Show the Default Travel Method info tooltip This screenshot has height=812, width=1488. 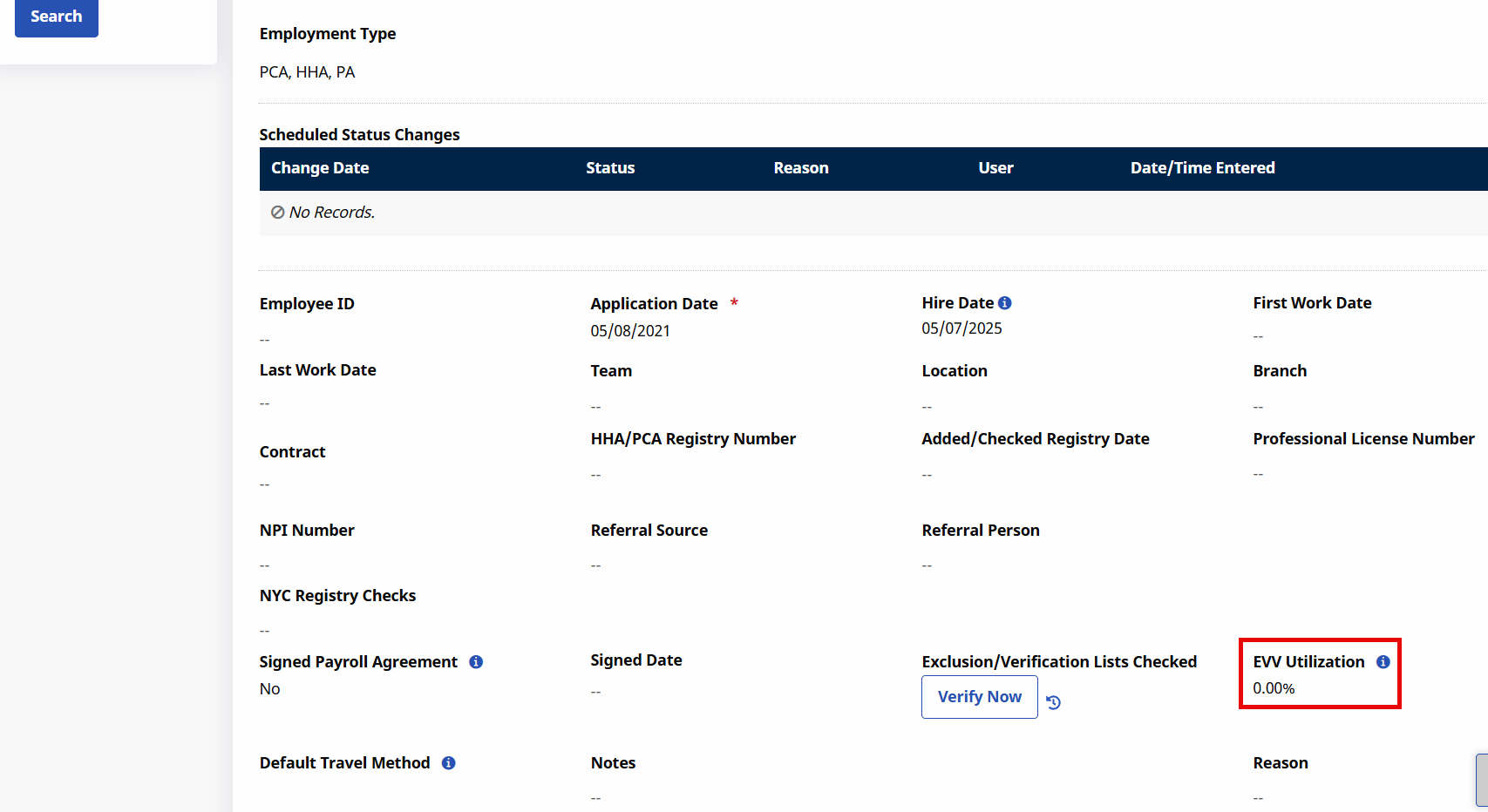point(449,763)
